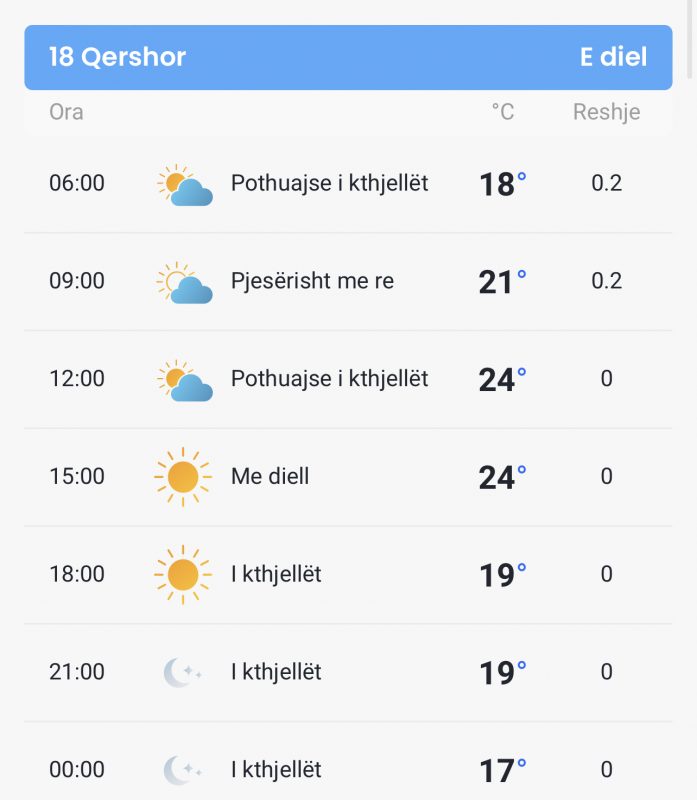697x800 pixels.
Task: Click the 'Me diell' forecast label
Action: coord(270,477)
